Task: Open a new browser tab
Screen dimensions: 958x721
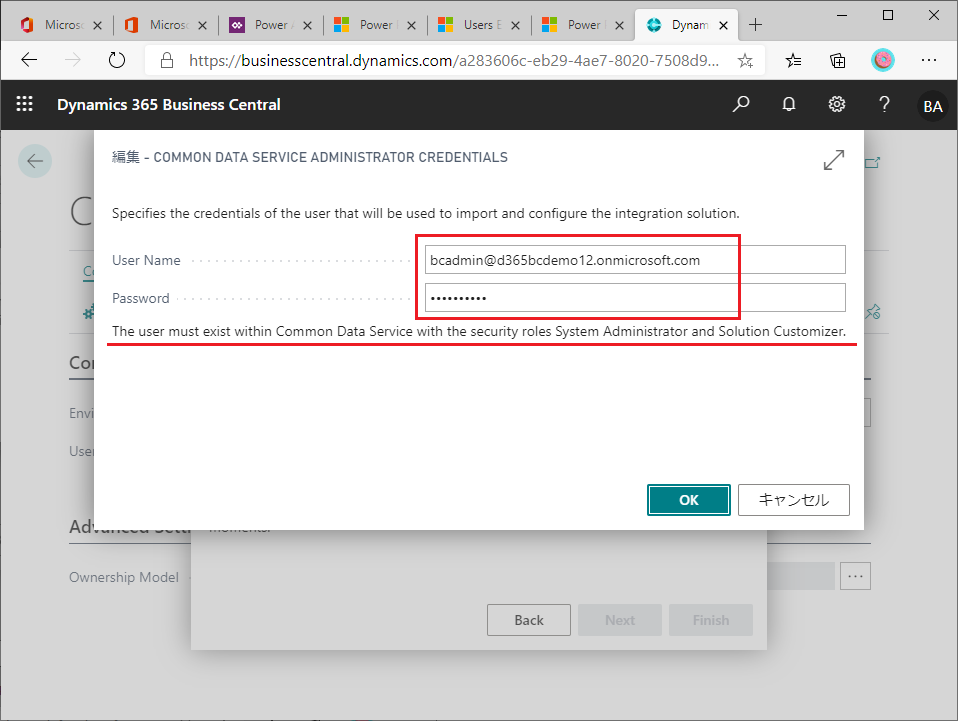Action: pos(755,24)
